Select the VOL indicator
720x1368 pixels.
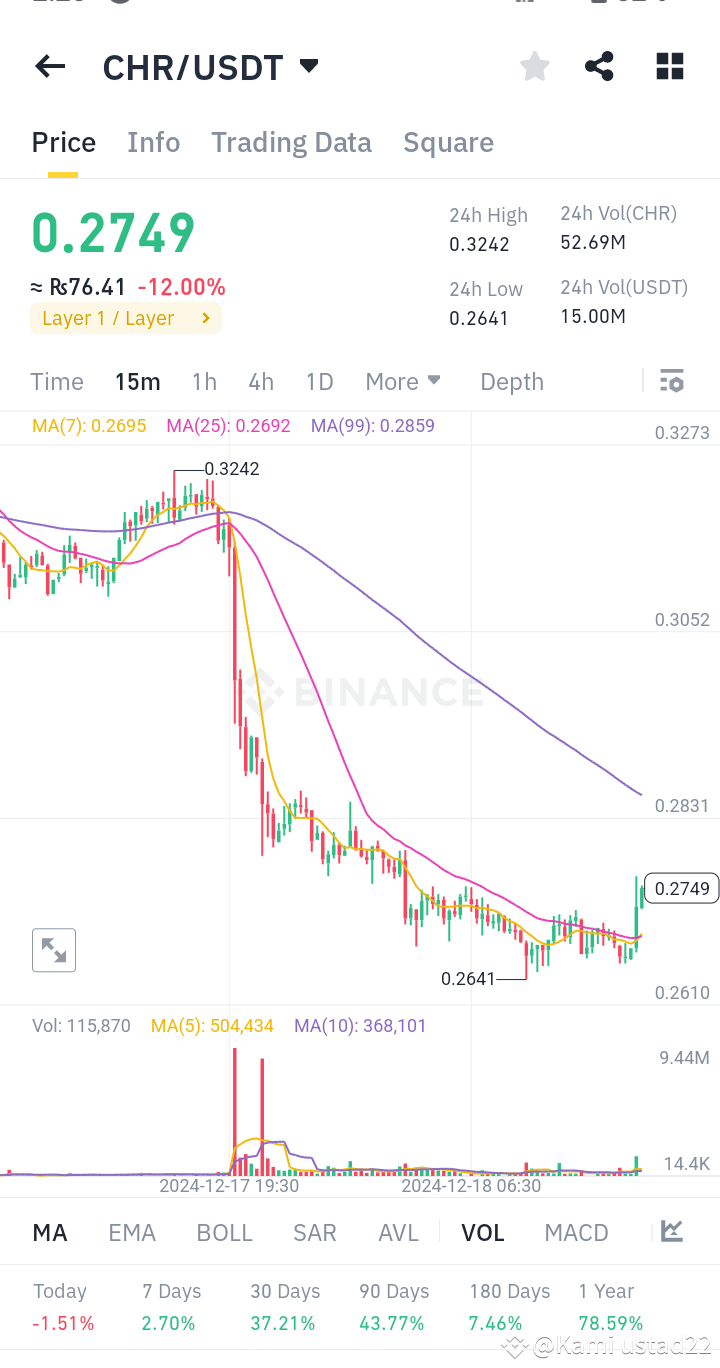pyautogui.click(x=482, y=1232)
